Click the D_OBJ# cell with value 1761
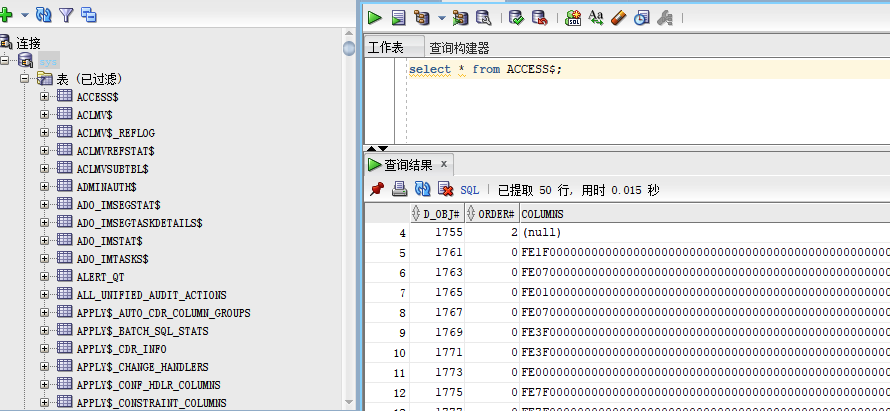The width and height of the screenshot is (890, 411). coord(437,253)
